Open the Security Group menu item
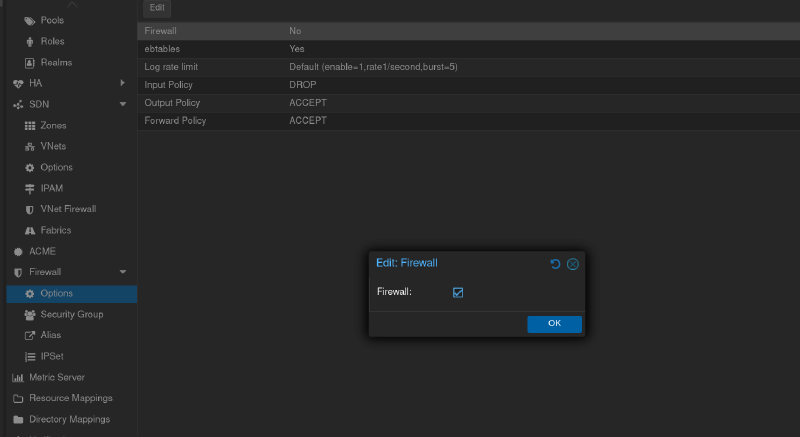 click(71, 314)
